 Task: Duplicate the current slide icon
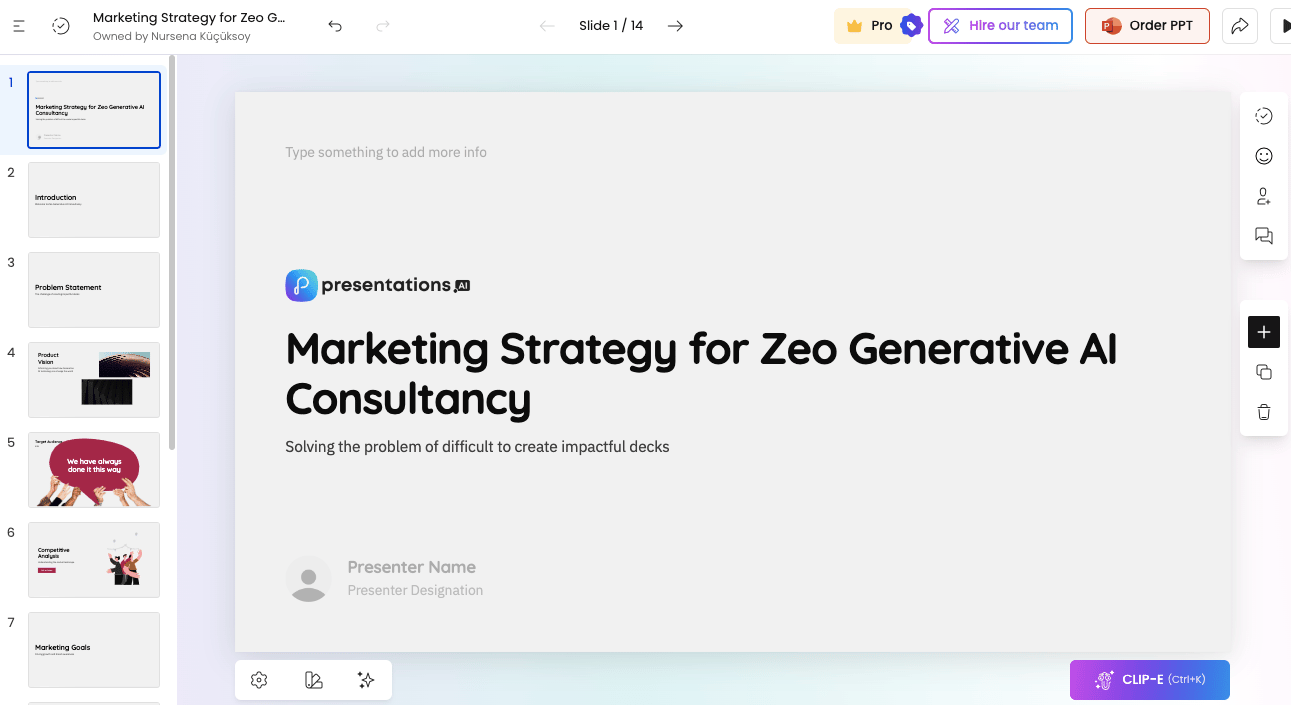(x=1264, y=372)
